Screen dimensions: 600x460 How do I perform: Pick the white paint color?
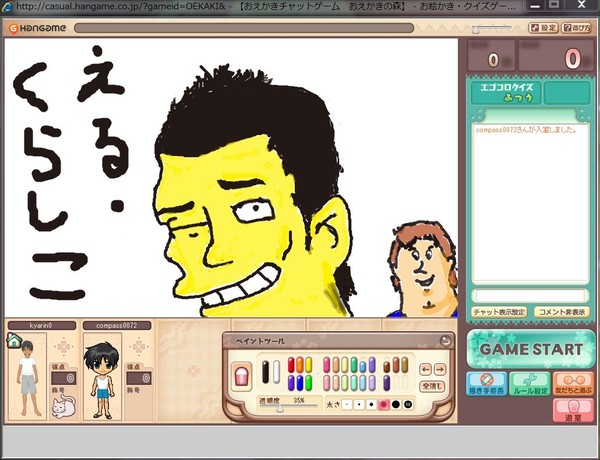277,372
